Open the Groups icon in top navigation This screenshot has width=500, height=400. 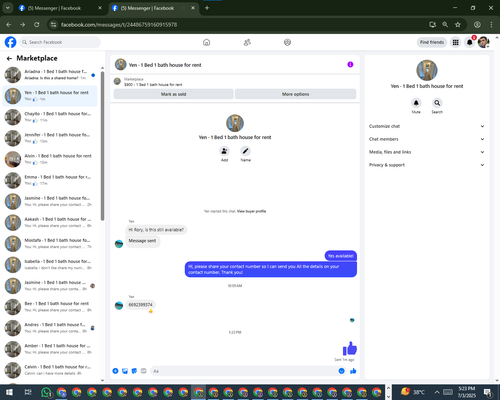point(287,42)
